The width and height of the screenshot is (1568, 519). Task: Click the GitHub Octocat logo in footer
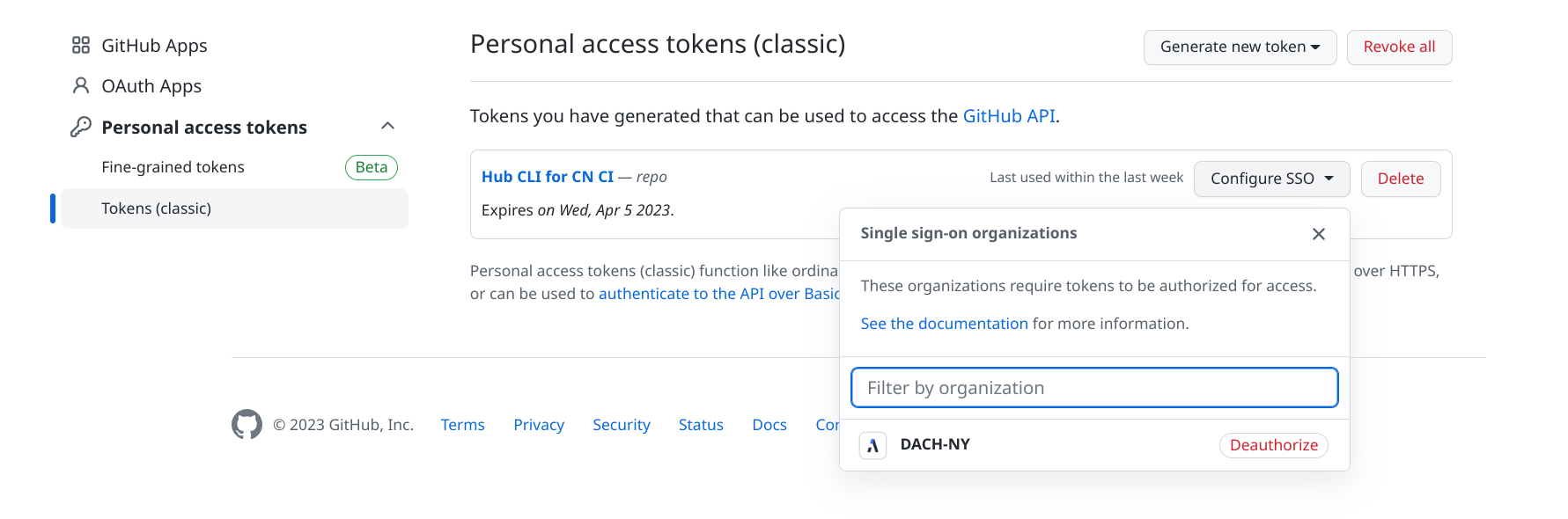point(247,424)
